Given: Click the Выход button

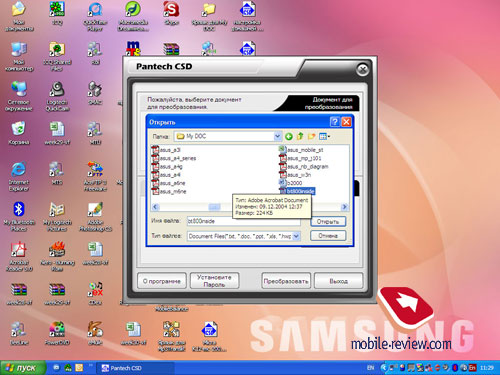Looking at the screenshot, I should coord(338,281).
